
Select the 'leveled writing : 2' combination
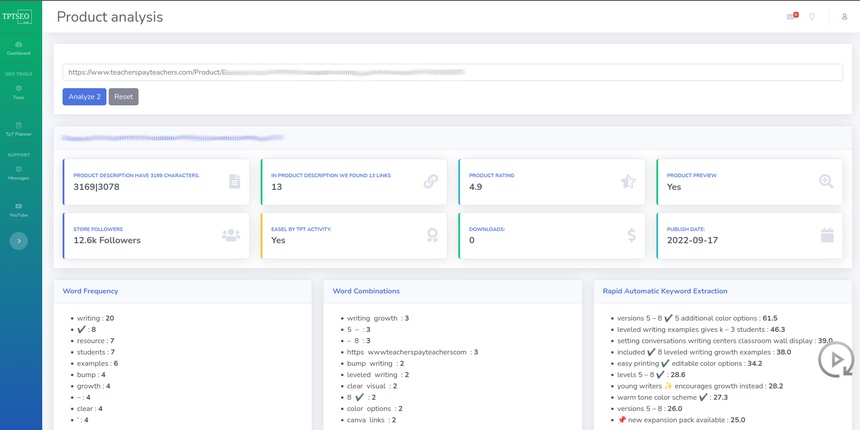click(x=378, y=375)
